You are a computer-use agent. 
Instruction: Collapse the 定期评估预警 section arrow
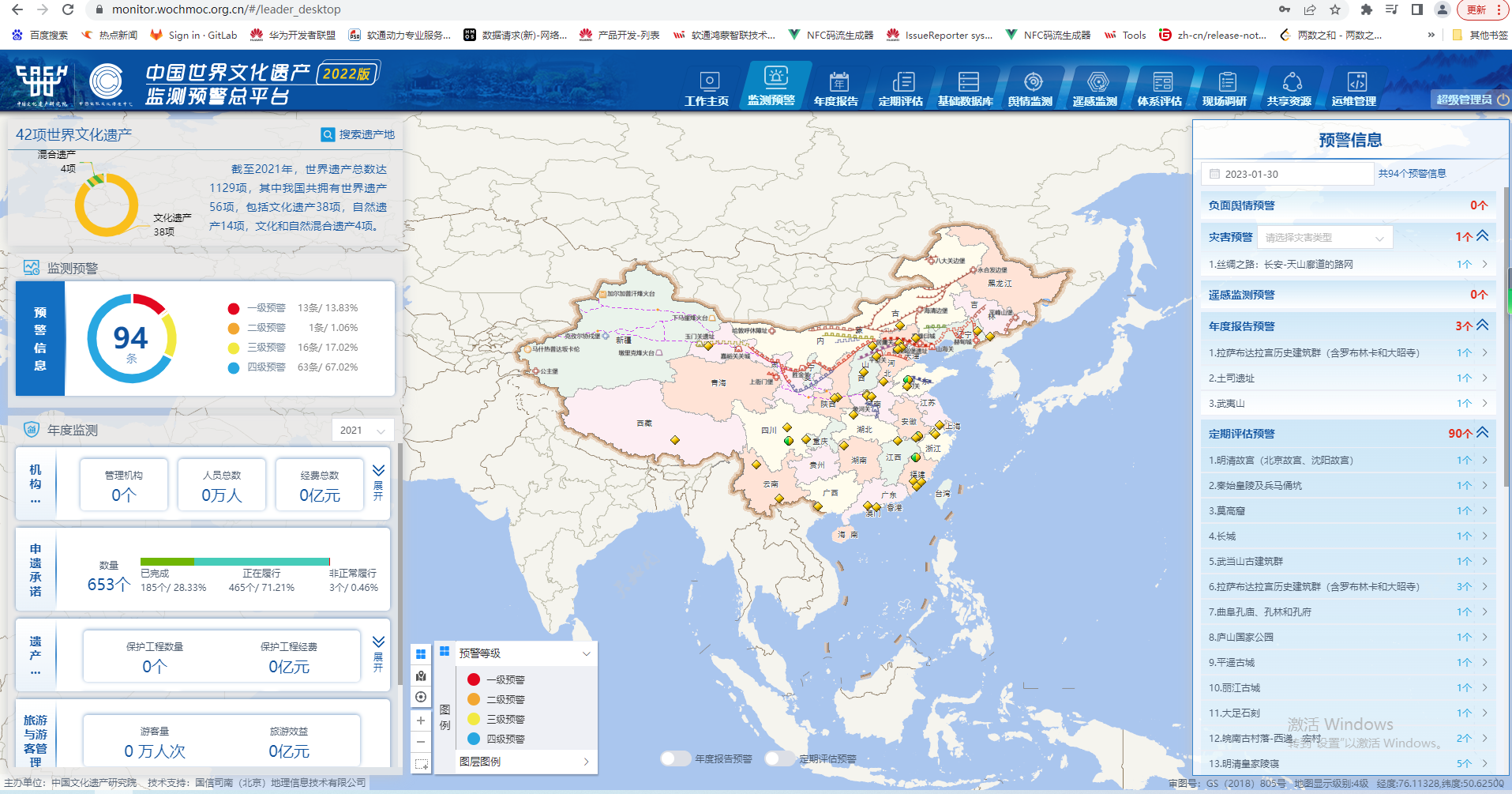click(x=1482, y=432)
